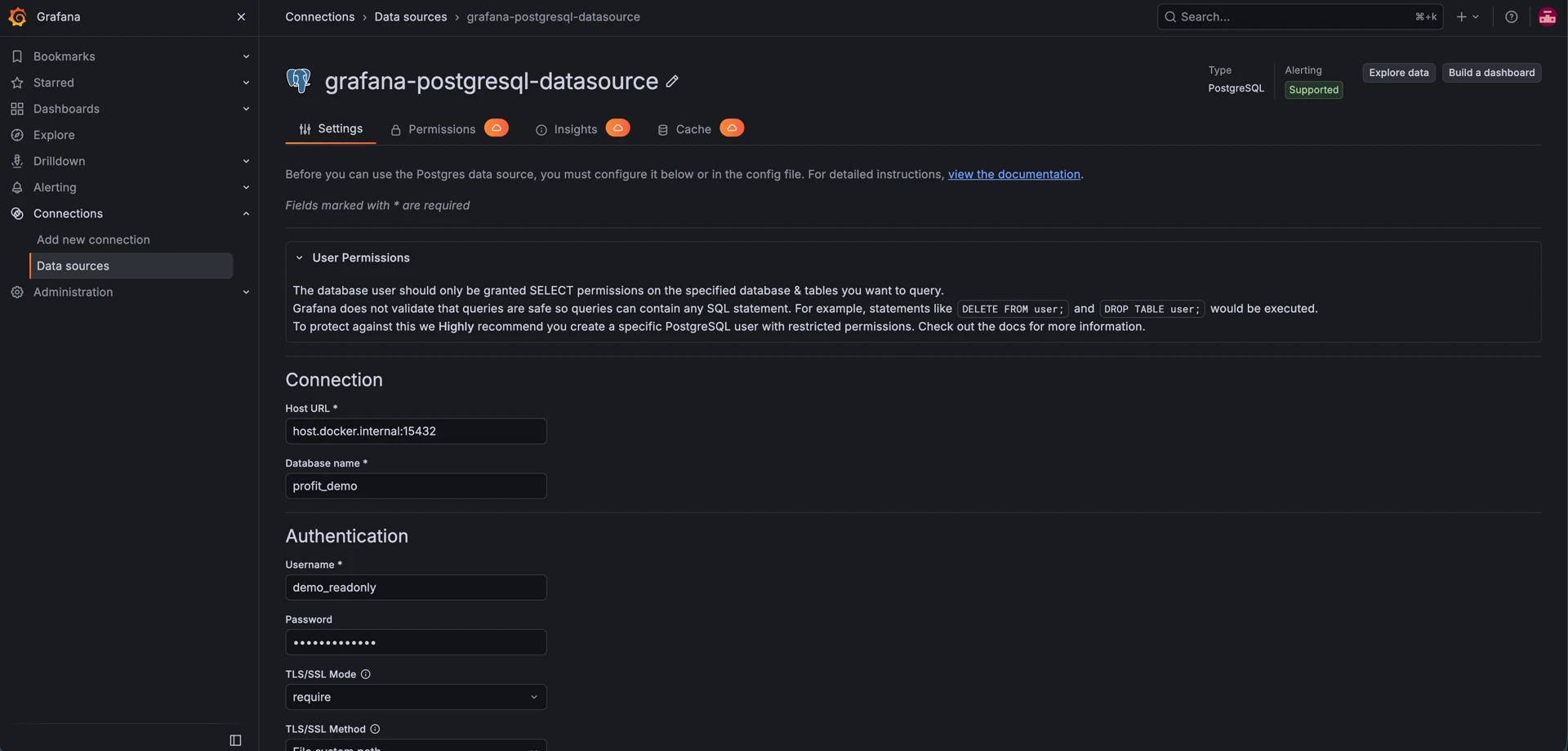Click the Username input field
Screen dimensions: 1568x751
pos(416,588)
